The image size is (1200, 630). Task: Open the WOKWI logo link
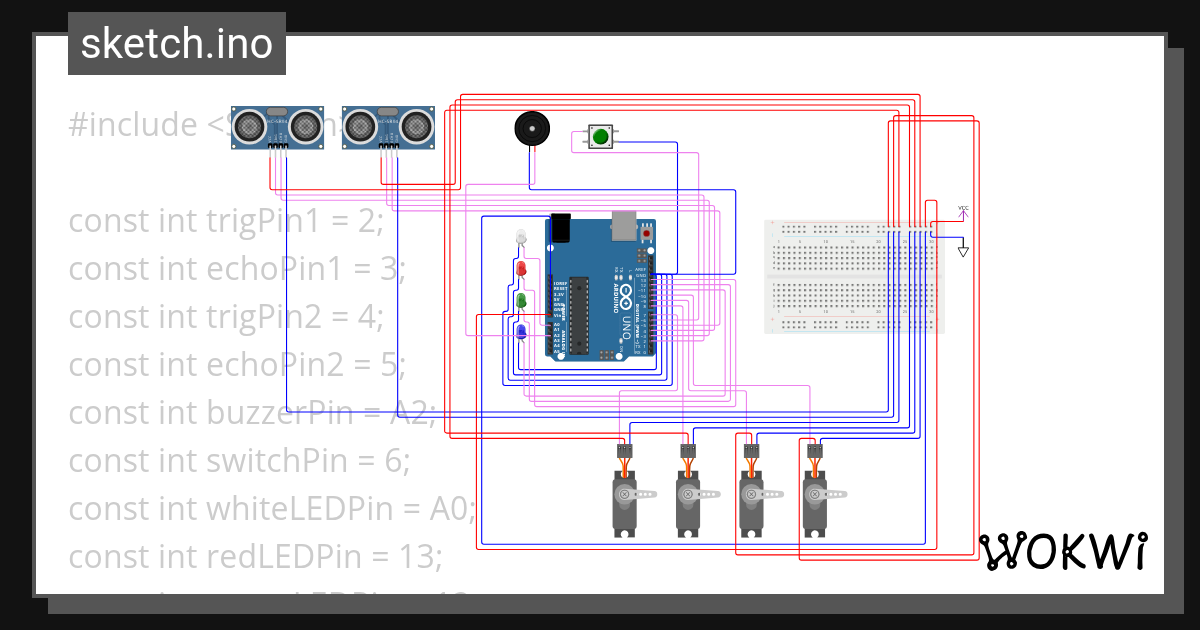click(x=1064, y=550)
